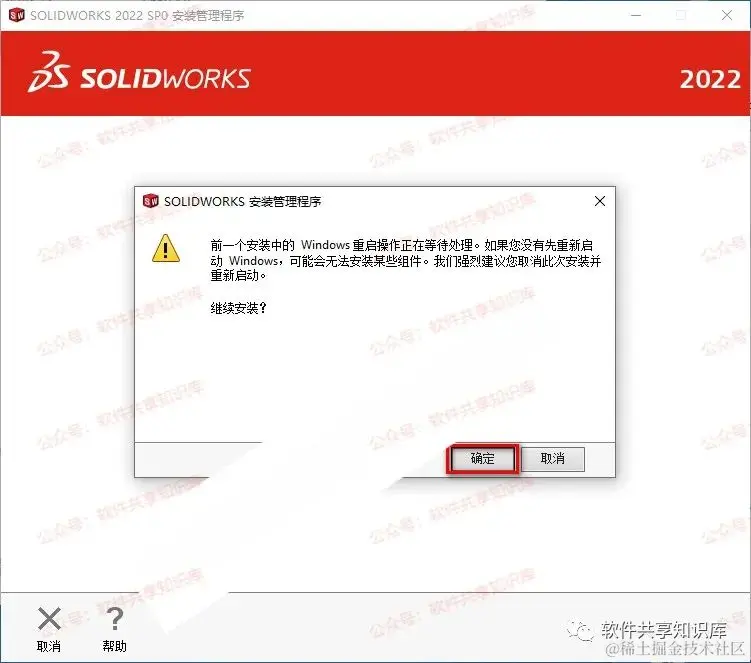Image resolution: width=751 pixels, height=663 pixels.
Task: Minimize the SOLIDWORKS 2022 SP0 installer window
Action: click(636, 15)
